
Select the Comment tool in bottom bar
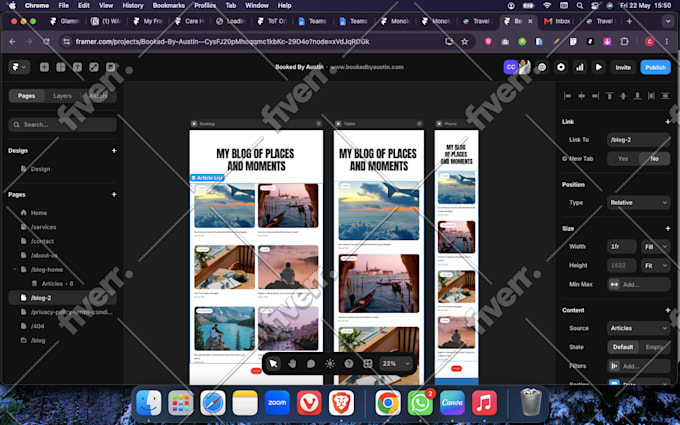[x=311, y=363]
